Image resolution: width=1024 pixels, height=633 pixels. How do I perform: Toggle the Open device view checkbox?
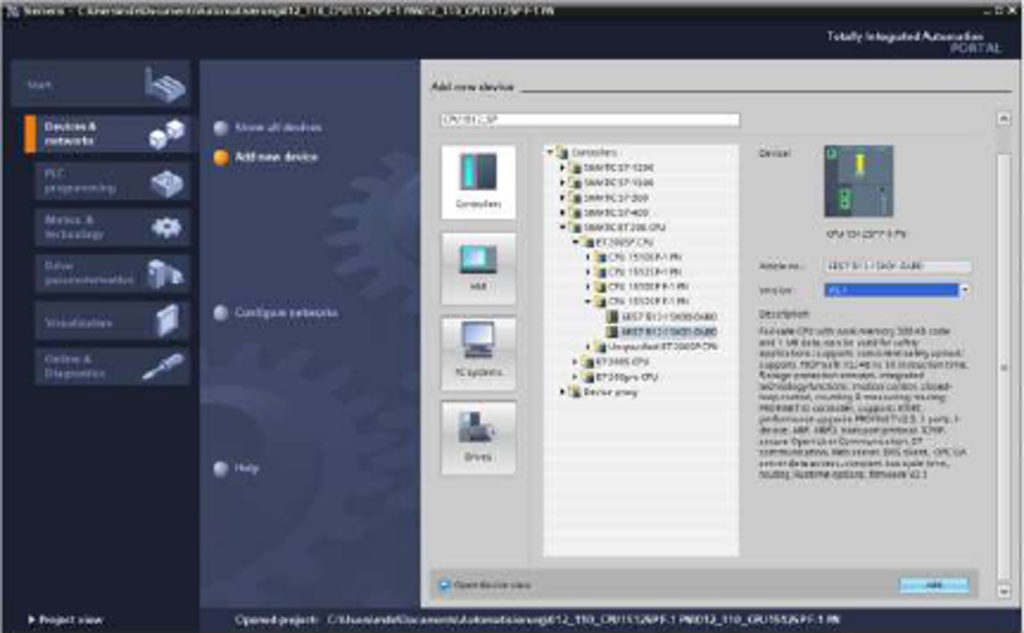[445, 584]
